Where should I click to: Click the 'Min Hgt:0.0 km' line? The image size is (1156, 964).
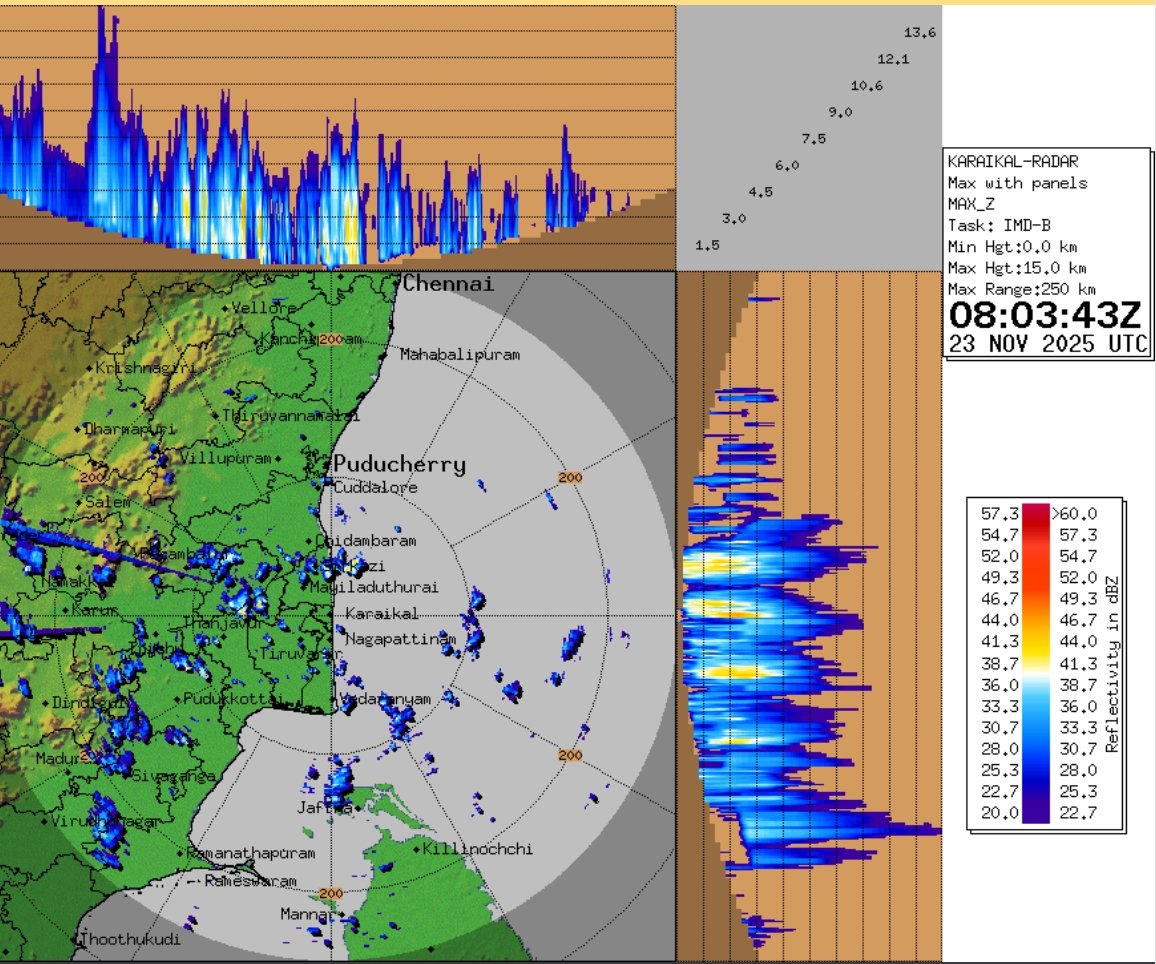1012,247
